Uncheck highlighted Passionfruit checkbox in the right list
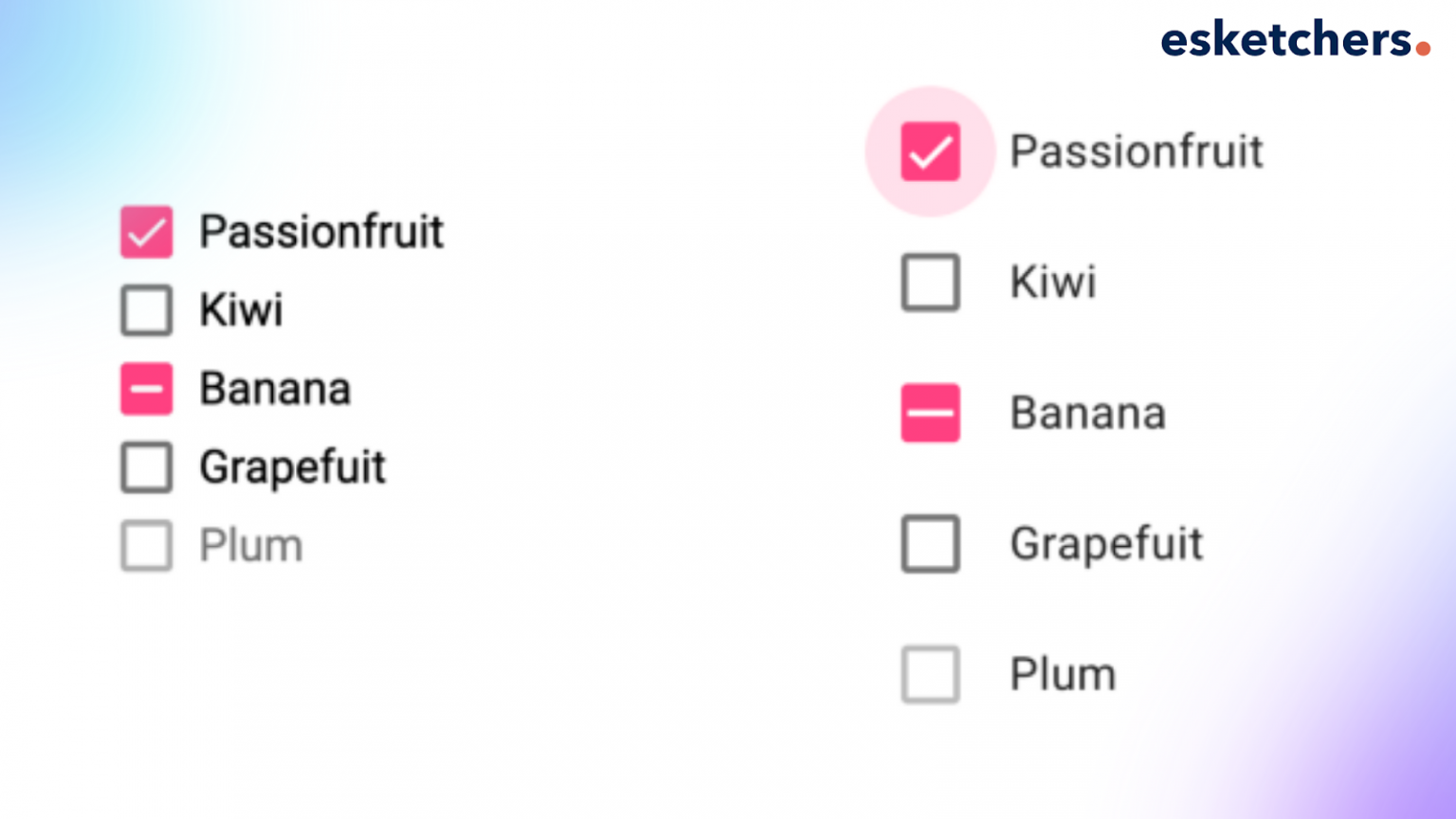1456x819 pixels. [930, 152]
